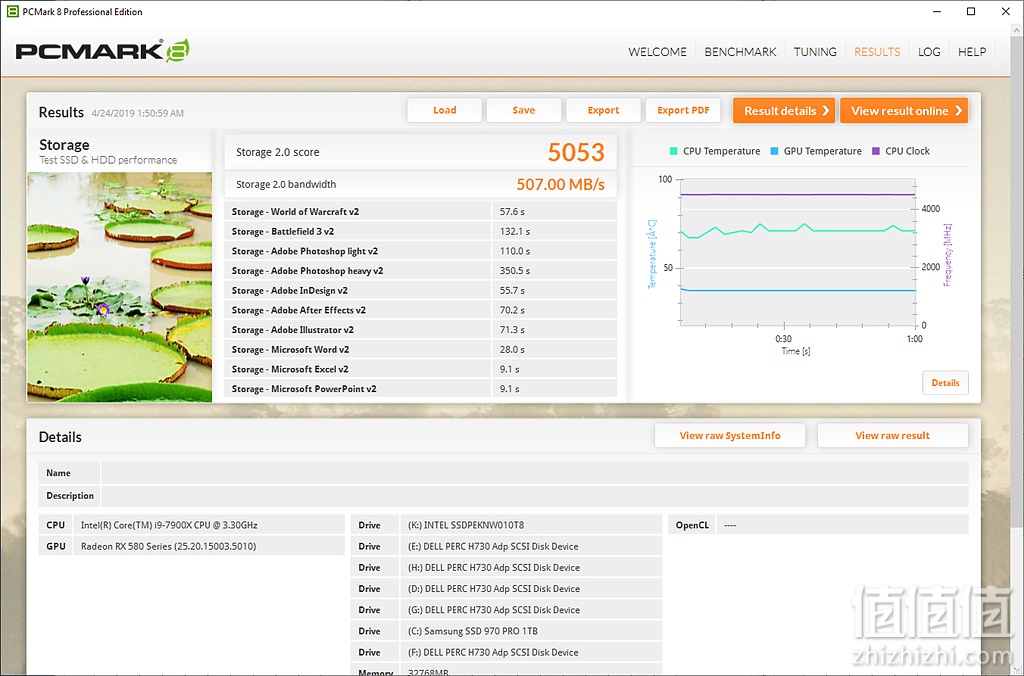Click View raw SystemInfo

coord(730,436)
